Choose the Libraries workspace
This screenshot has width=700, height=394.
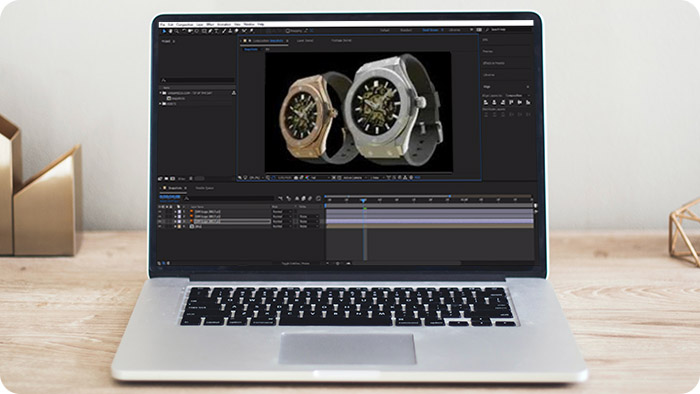coord(454,30)
